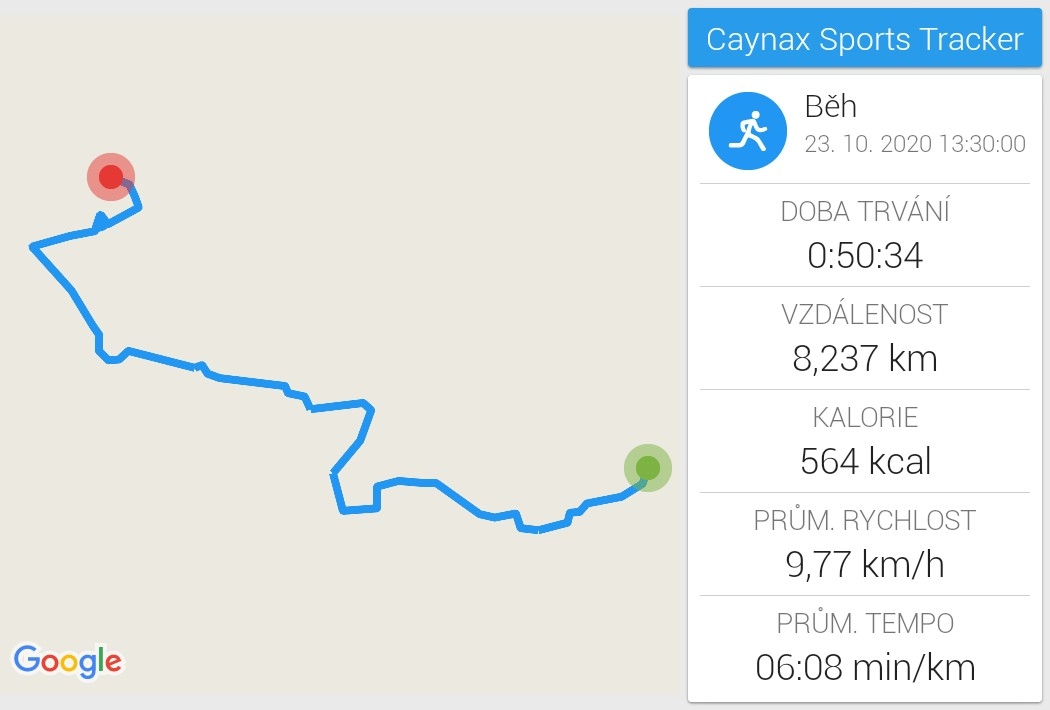Viewport: 1050px width, 710px height.
Task: Click the average speed 9,77 km/h
Action: (865, 564)
